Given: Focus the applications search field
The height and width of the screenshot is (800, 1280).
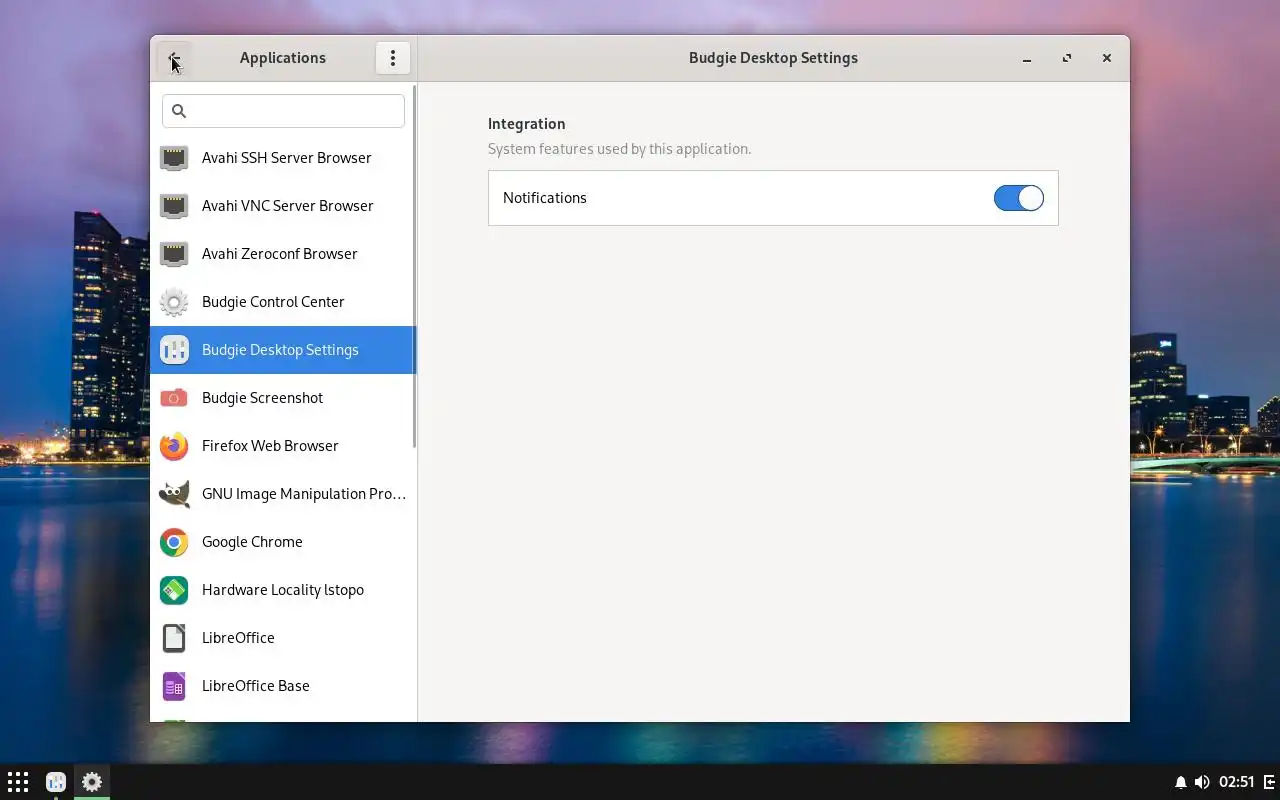Looking at the screenshot, I should click(x=283, y=111).
